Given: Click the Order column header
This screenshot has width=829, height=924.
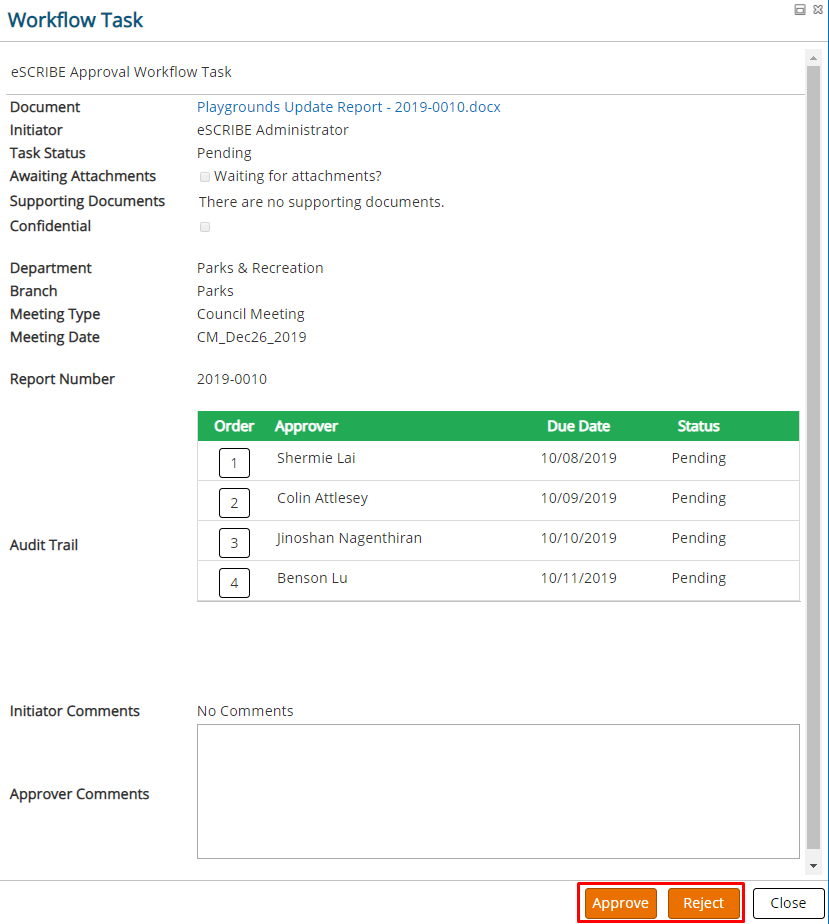Looking at the screenshot, I should [x=234, y=426].
